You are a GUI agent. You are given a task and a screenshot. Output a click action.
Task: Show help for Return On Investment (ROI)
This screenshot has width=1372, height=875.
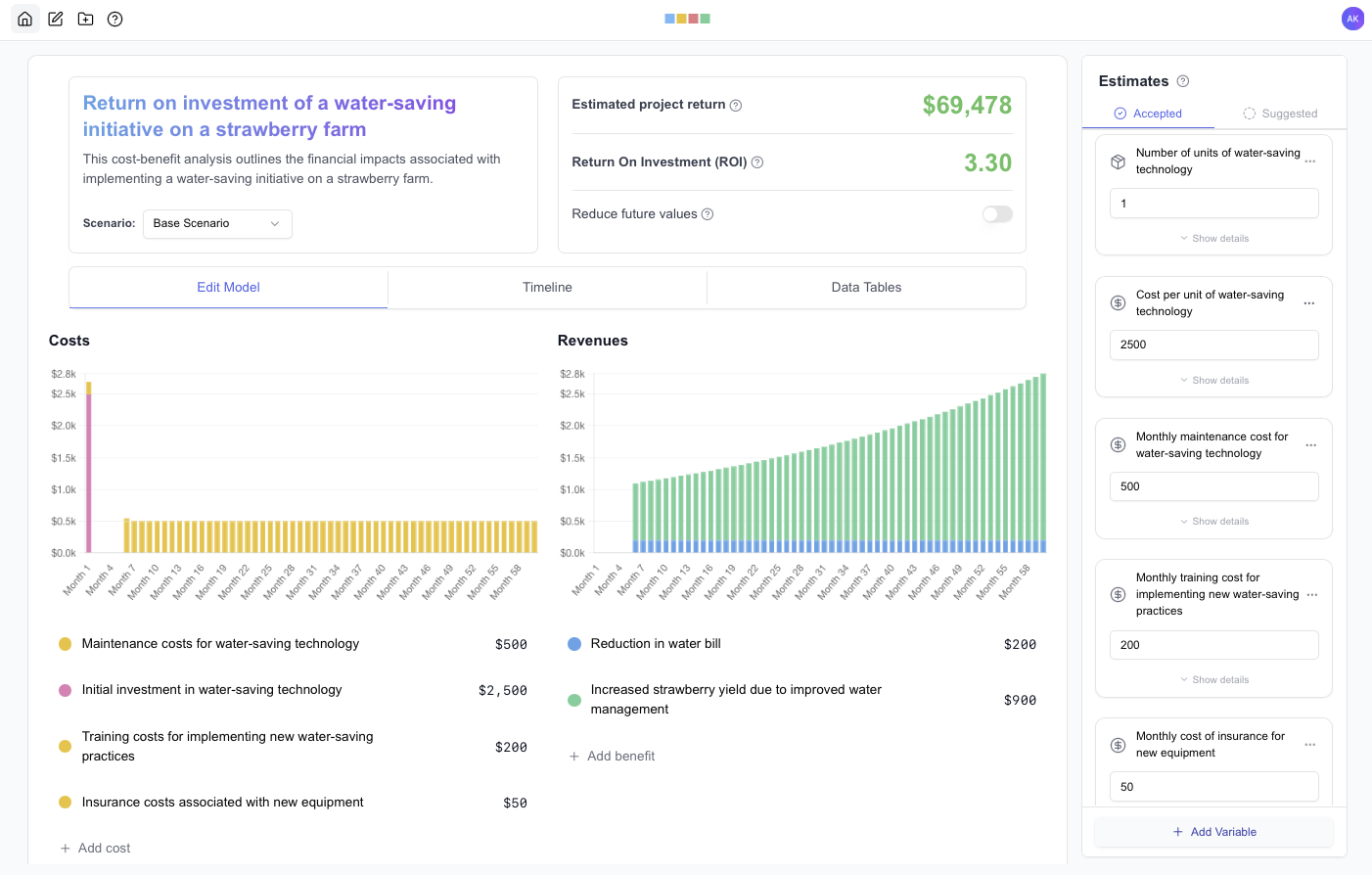click(x=757, y=162)
